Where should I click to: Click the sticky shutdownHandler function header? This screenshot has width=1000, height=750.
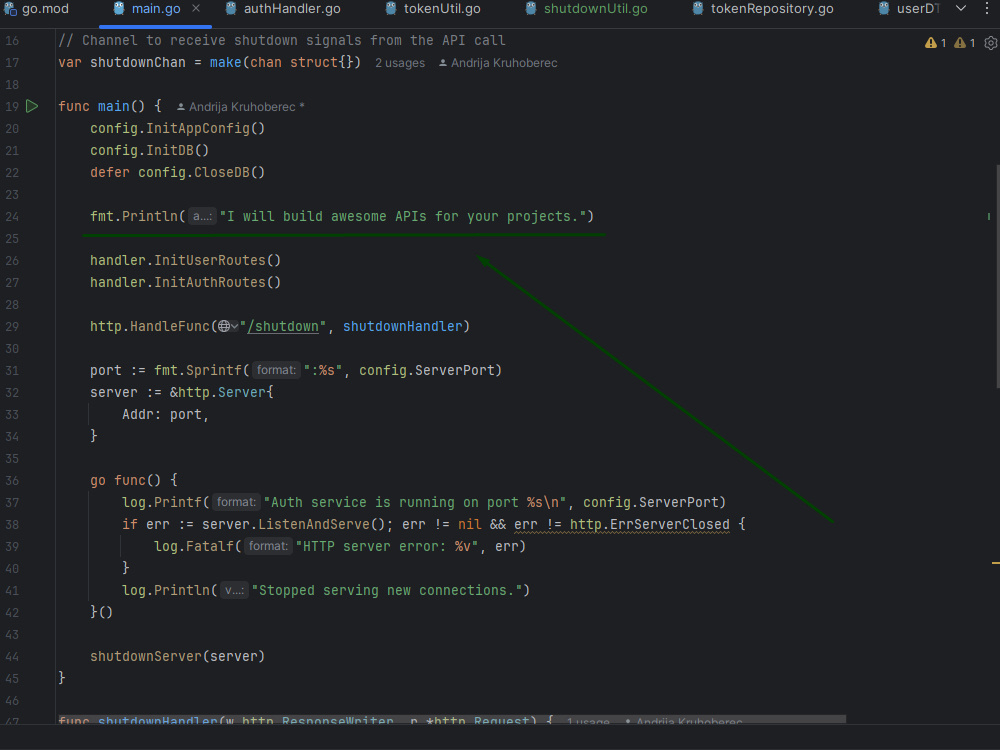click(452, 719)
